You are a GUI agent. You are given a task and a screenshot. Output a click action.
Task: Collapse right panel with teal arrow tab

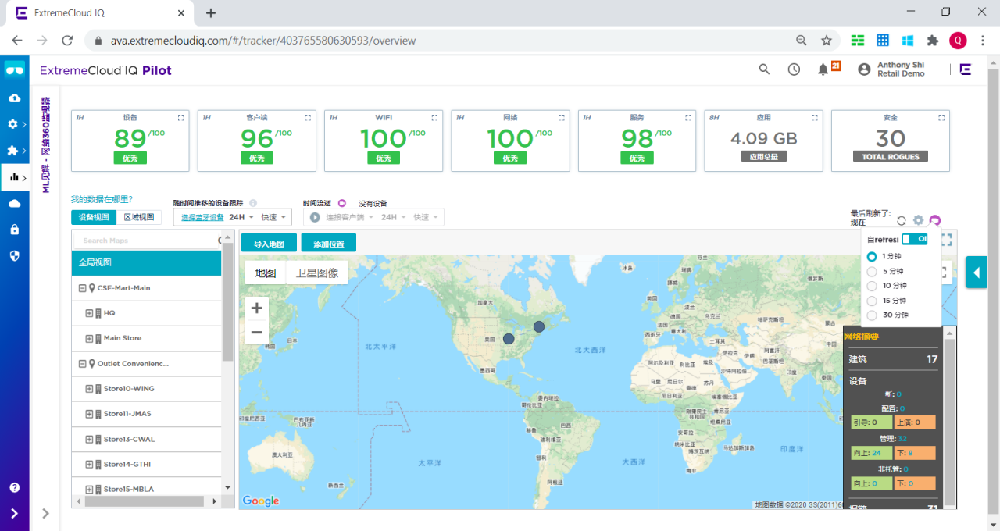[976, 273]
